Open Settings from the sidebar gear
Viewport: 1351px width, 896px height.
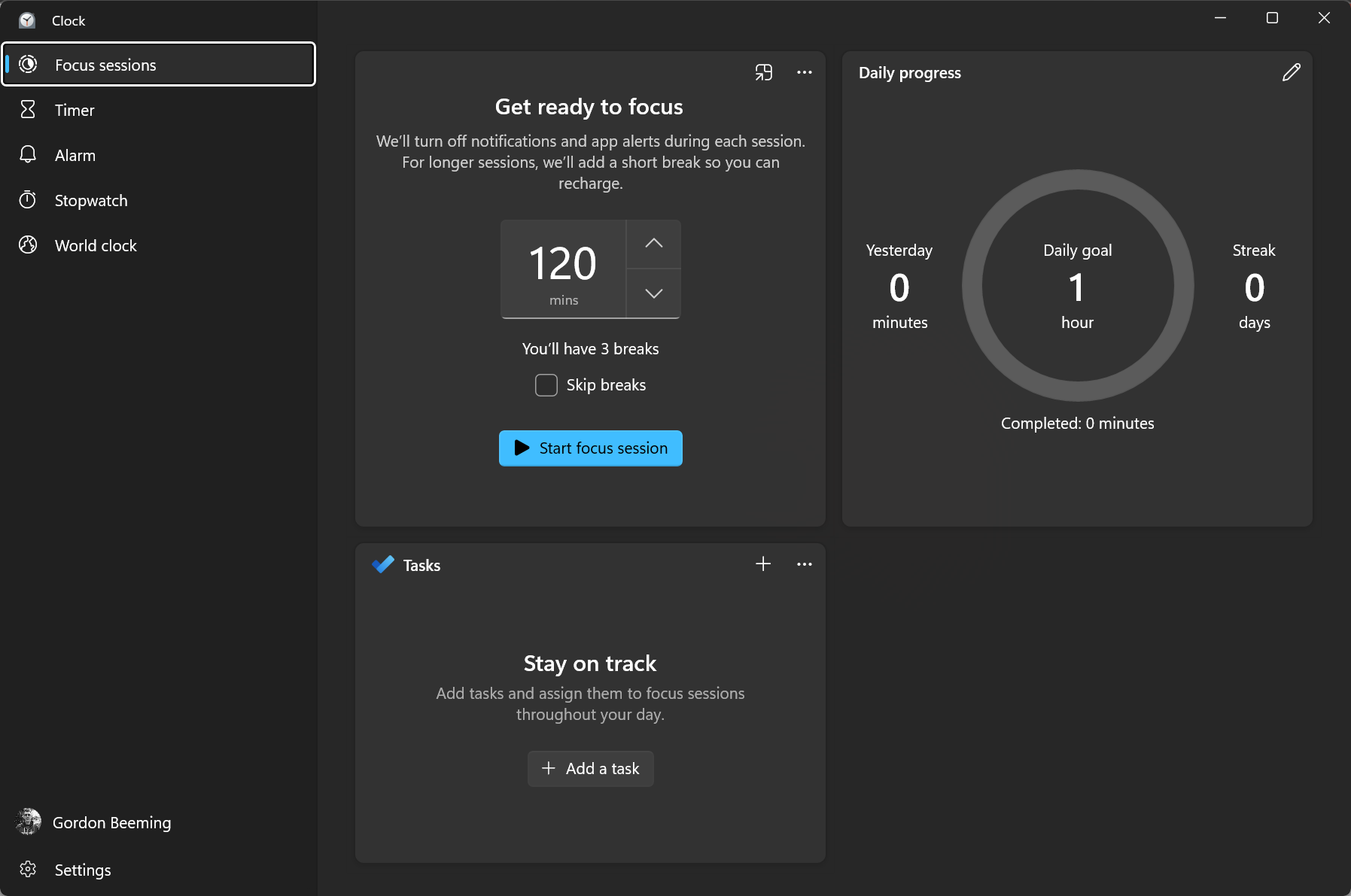[28, 870]
